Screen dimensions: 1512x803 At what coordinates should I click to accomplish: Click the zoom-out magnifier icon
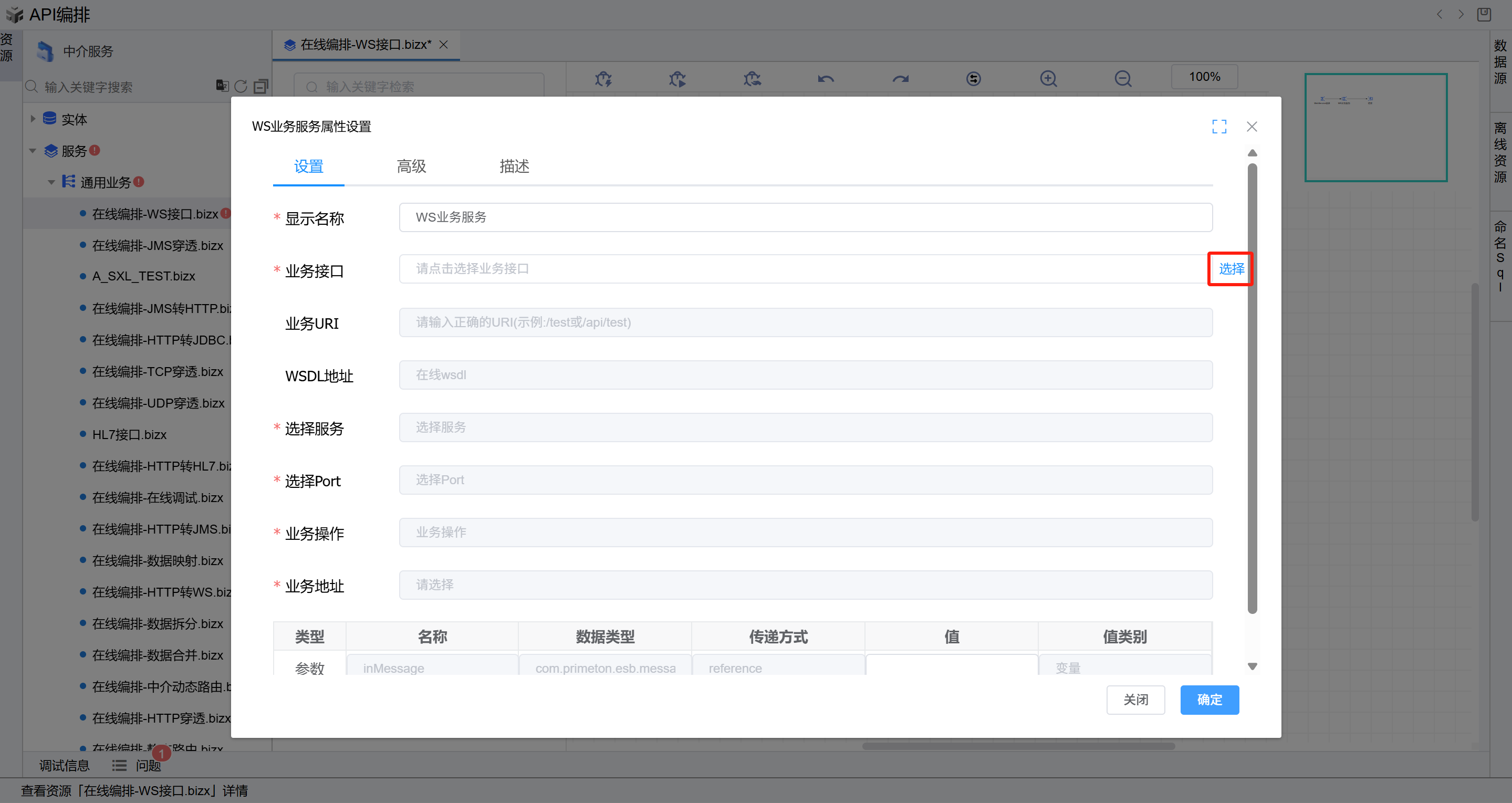(1123, 79)
